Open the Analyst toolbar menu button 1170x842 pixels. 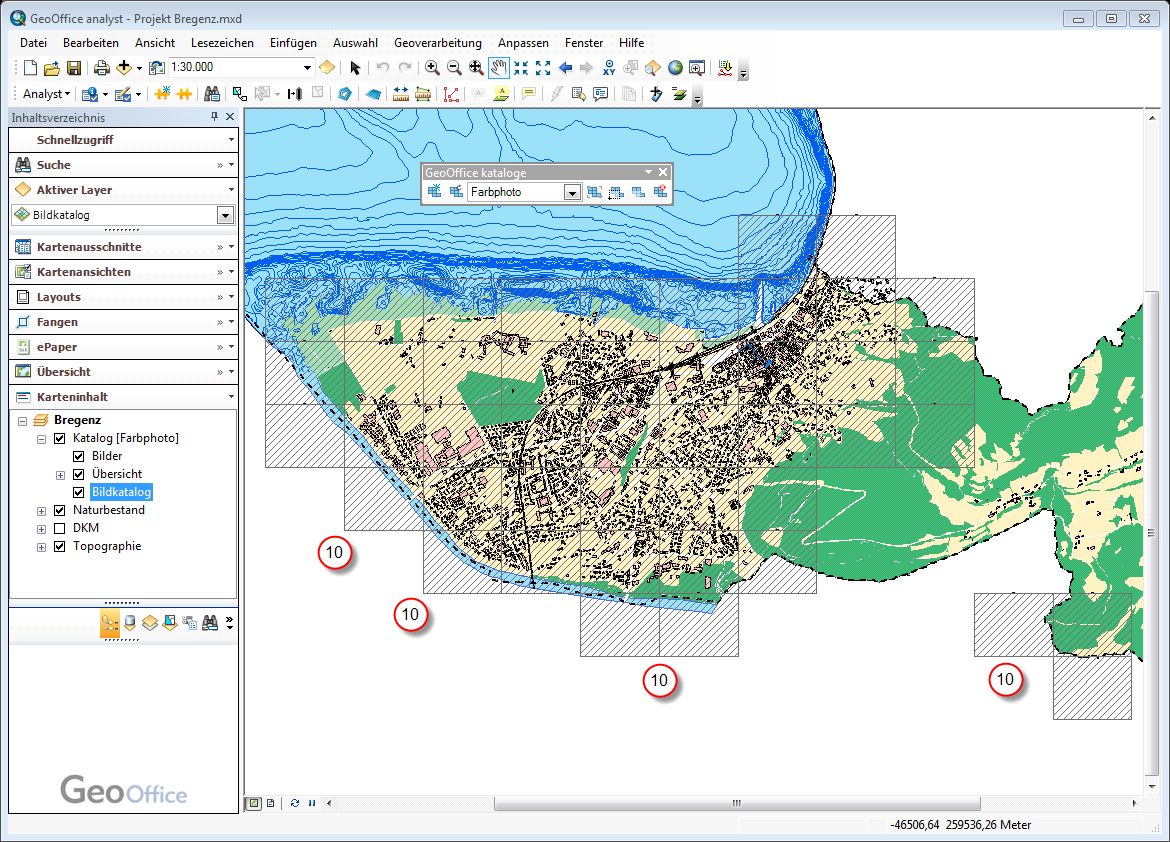click(46, 94)
